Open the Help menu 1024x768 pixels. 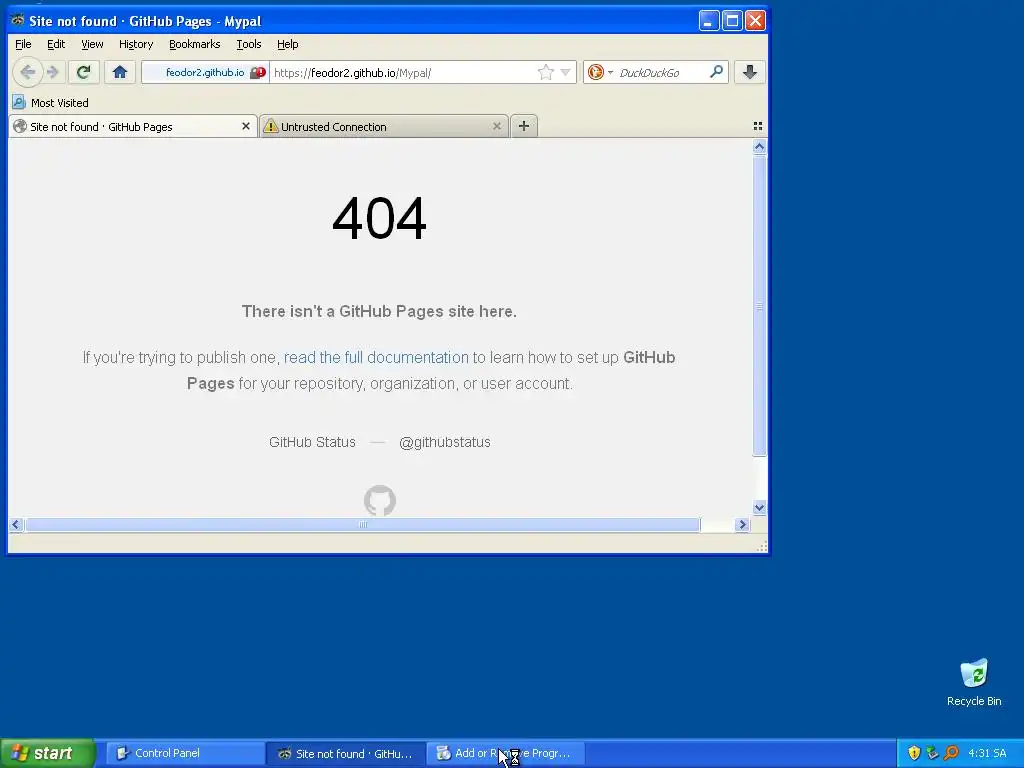[x=287, y=44]
